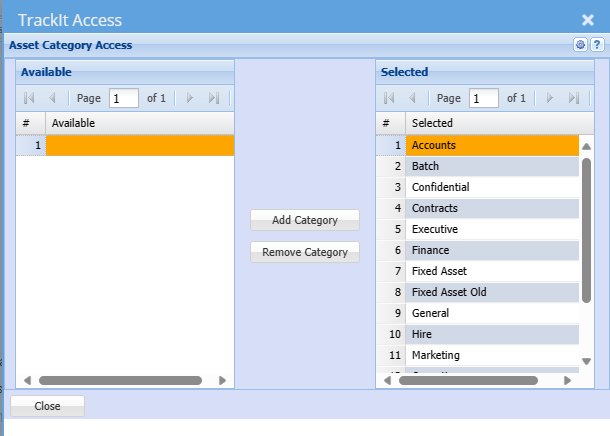
Task: Click the Remove Category button
Action: (x=305, y=252)
